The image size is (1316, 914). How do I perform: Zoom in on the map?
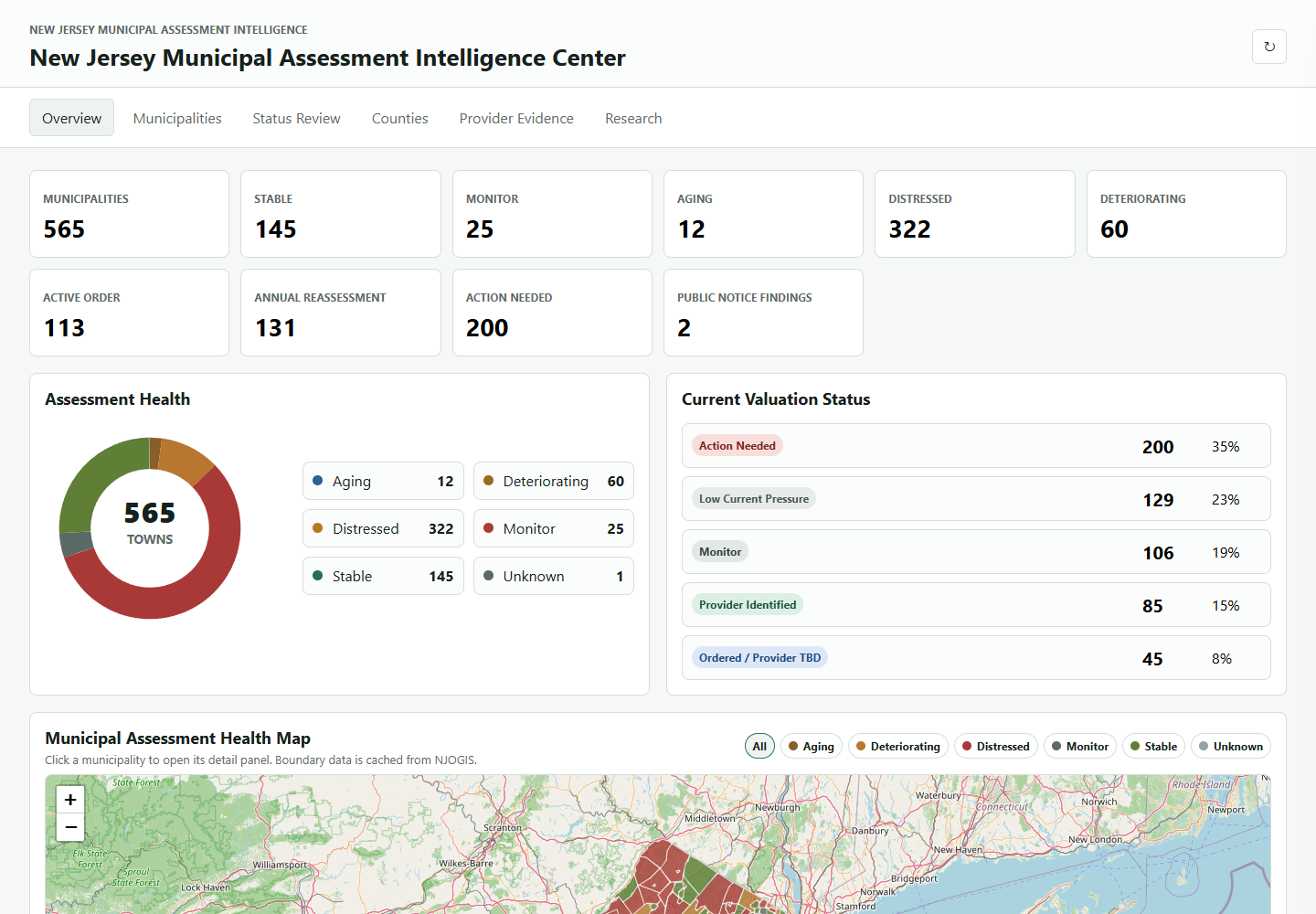point(70,800)
